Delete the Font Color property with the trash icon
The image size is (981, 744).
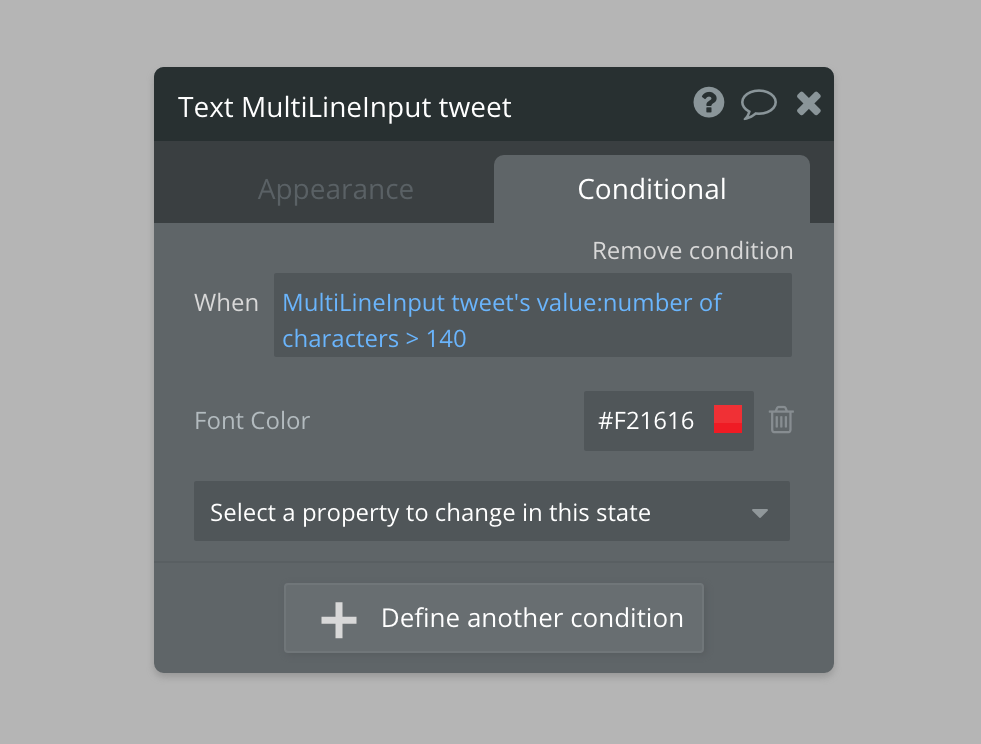(x=781, y=420)
